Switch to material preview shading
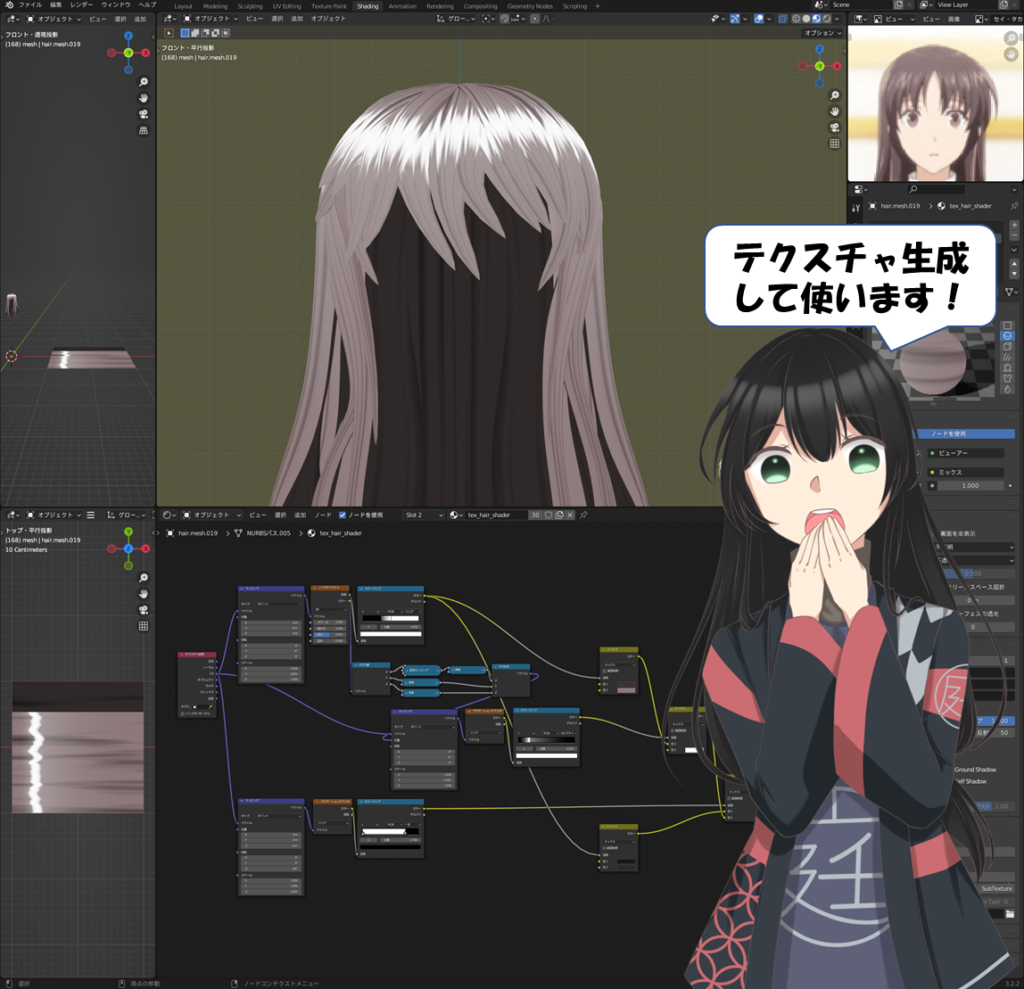Image resolution: width=1024 pixels, height=989 pixels. coord(816,19)
